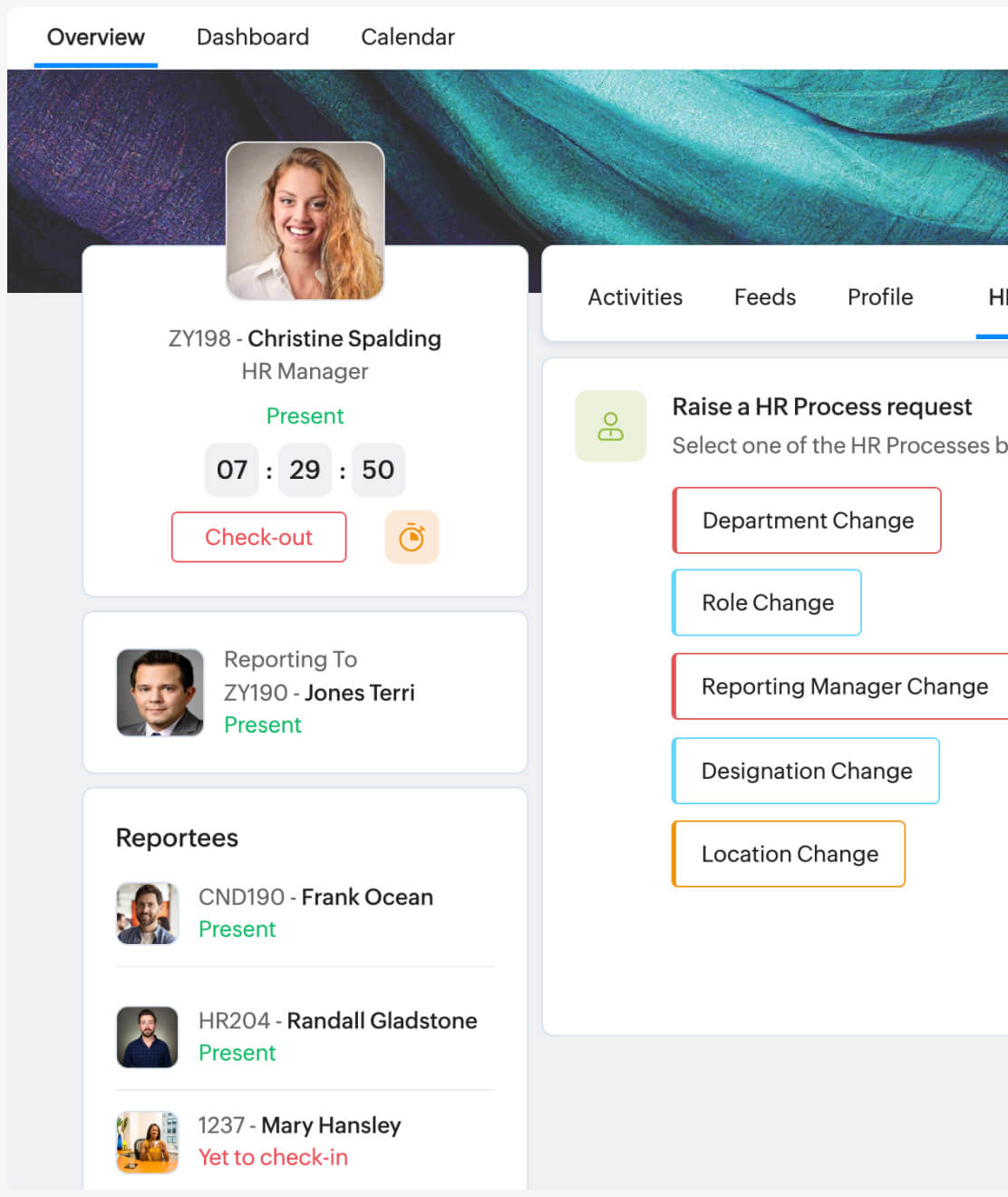This screenshot has width=1008, height=1197.
Task: Open the Calendar tab
Action: (407, 37)
